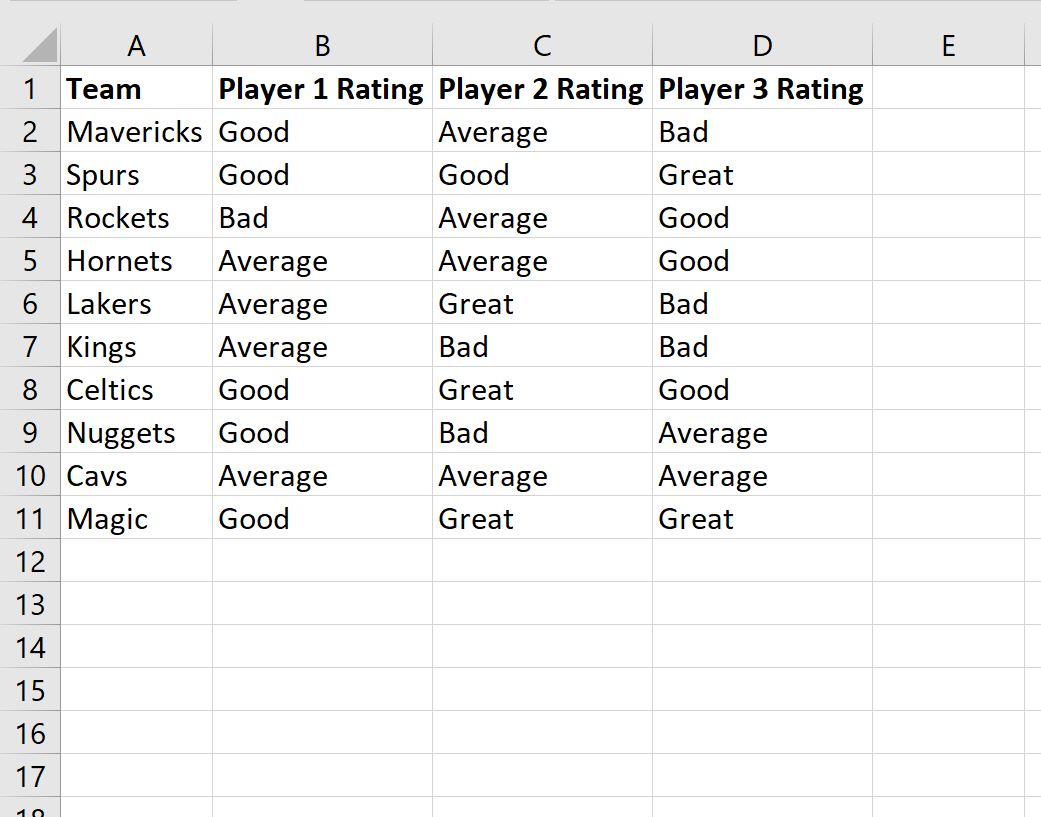Image resolution: width=1041 pixels, height=817 pixels.
Task: Click Spurs' Player 3 rating cell
Action: click(762, 175)
